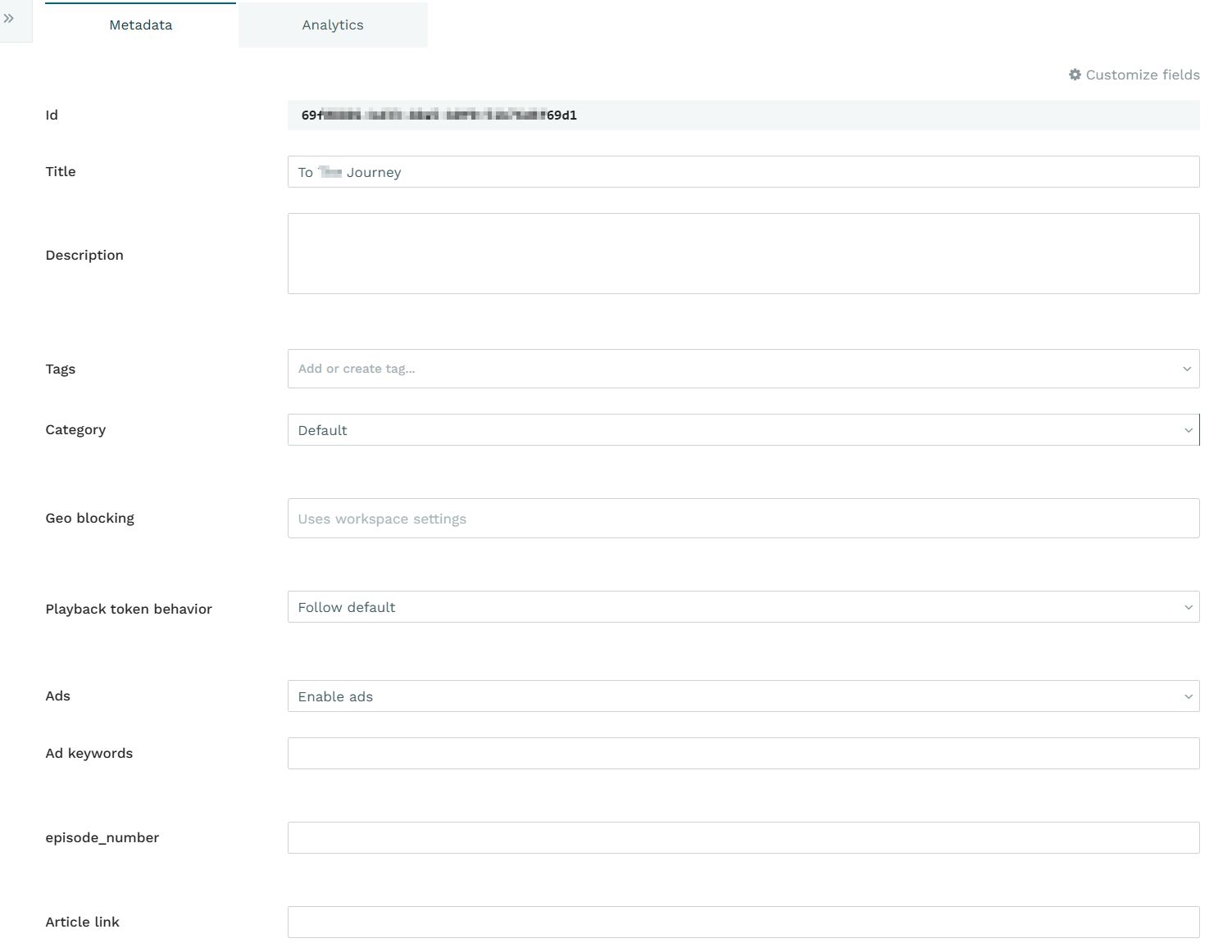Open the Ads Enable ads dropdown
Viewport: 1232px width, 952px height.
pos(743,696)
